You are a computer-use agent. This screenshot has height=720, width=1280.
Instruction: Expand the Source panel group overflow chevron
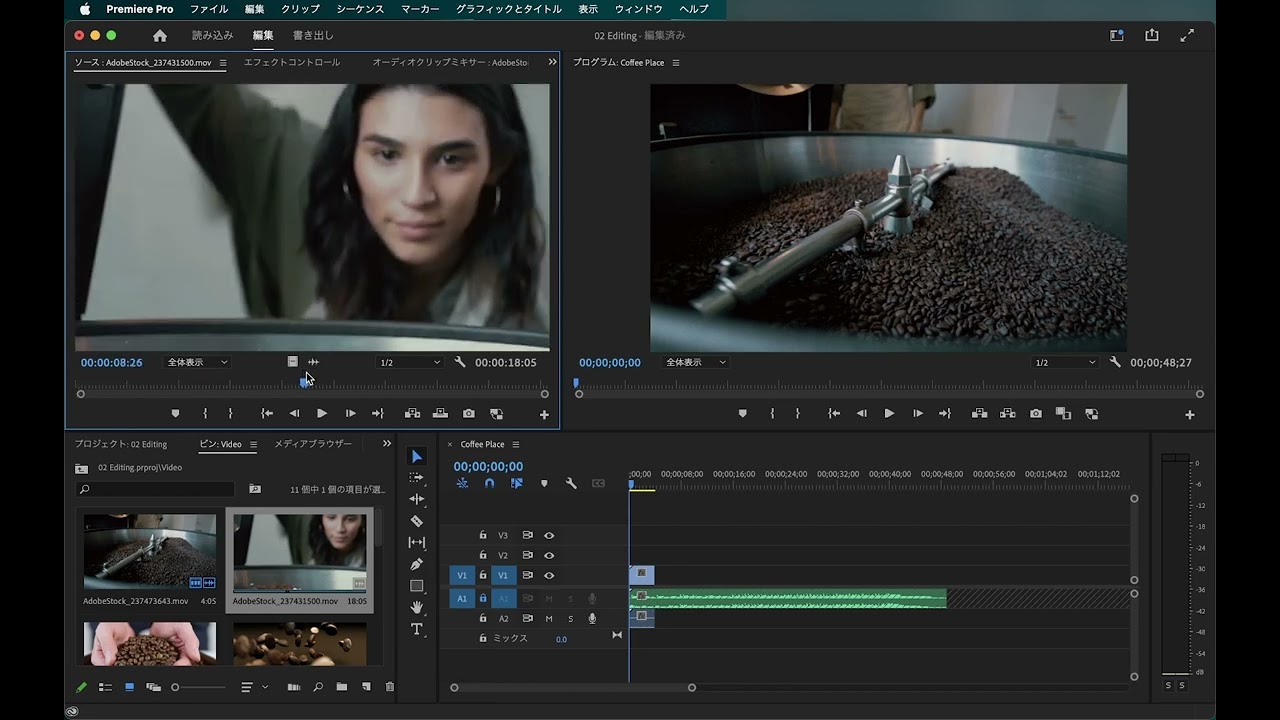click(552, 62)
